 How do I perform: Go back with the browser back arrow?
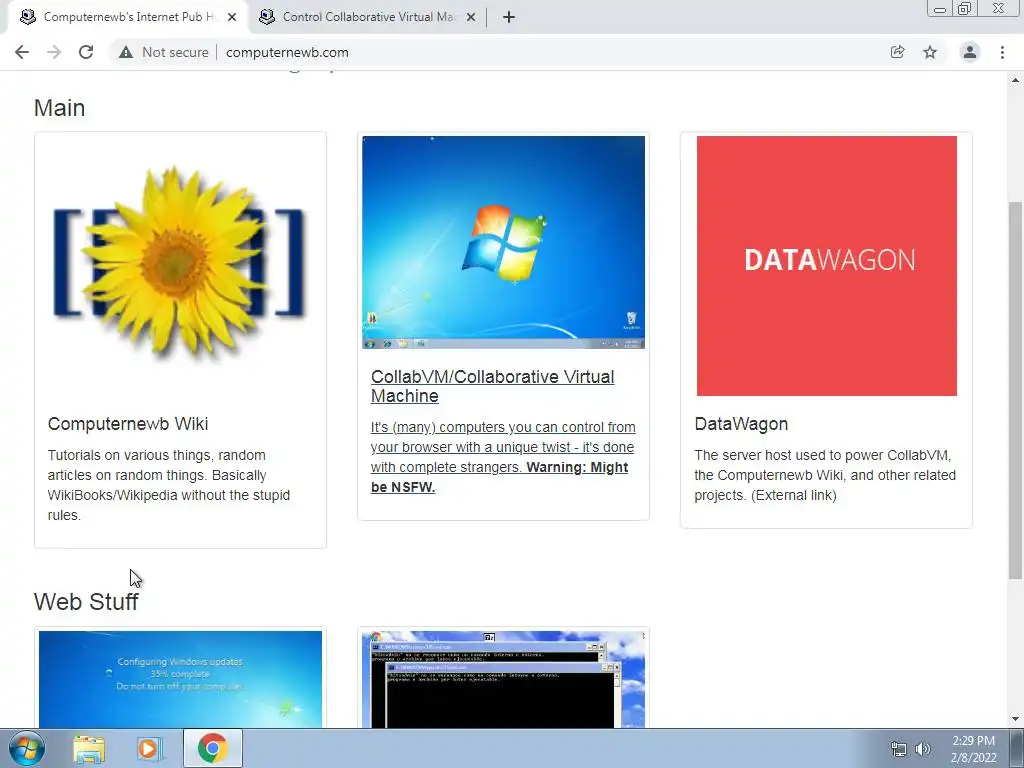click(x=22, y=52)
